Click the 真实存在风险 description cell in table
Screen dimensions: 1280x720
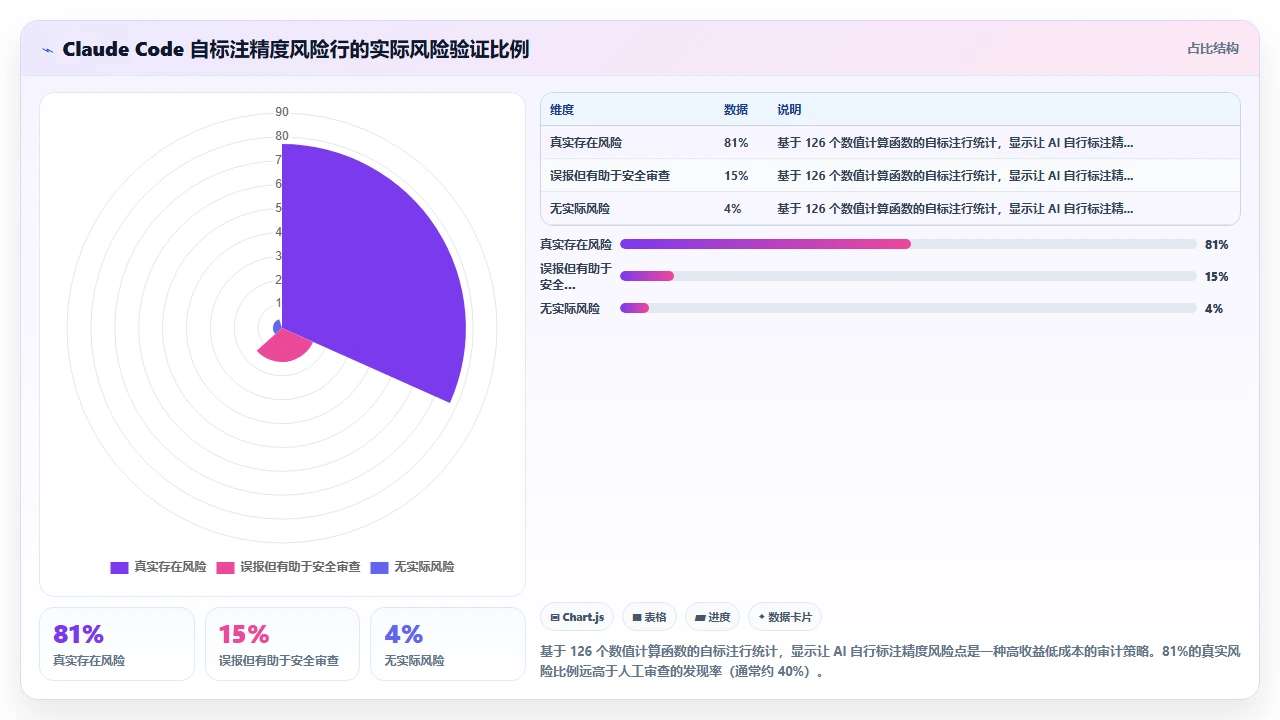pyautogui.click(x=955, y=143)
